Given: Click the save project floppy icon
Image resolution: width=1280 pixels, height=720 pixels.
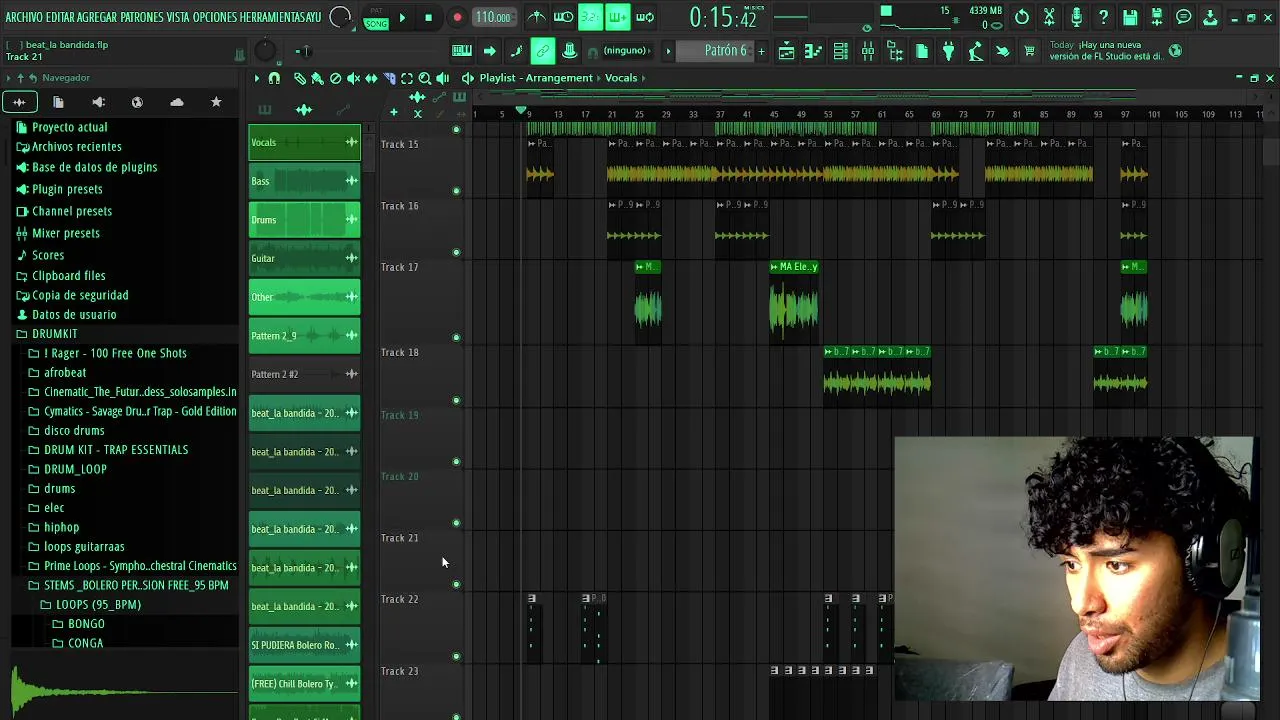Looking at the screenshot, I should [x=1130, y=17].
